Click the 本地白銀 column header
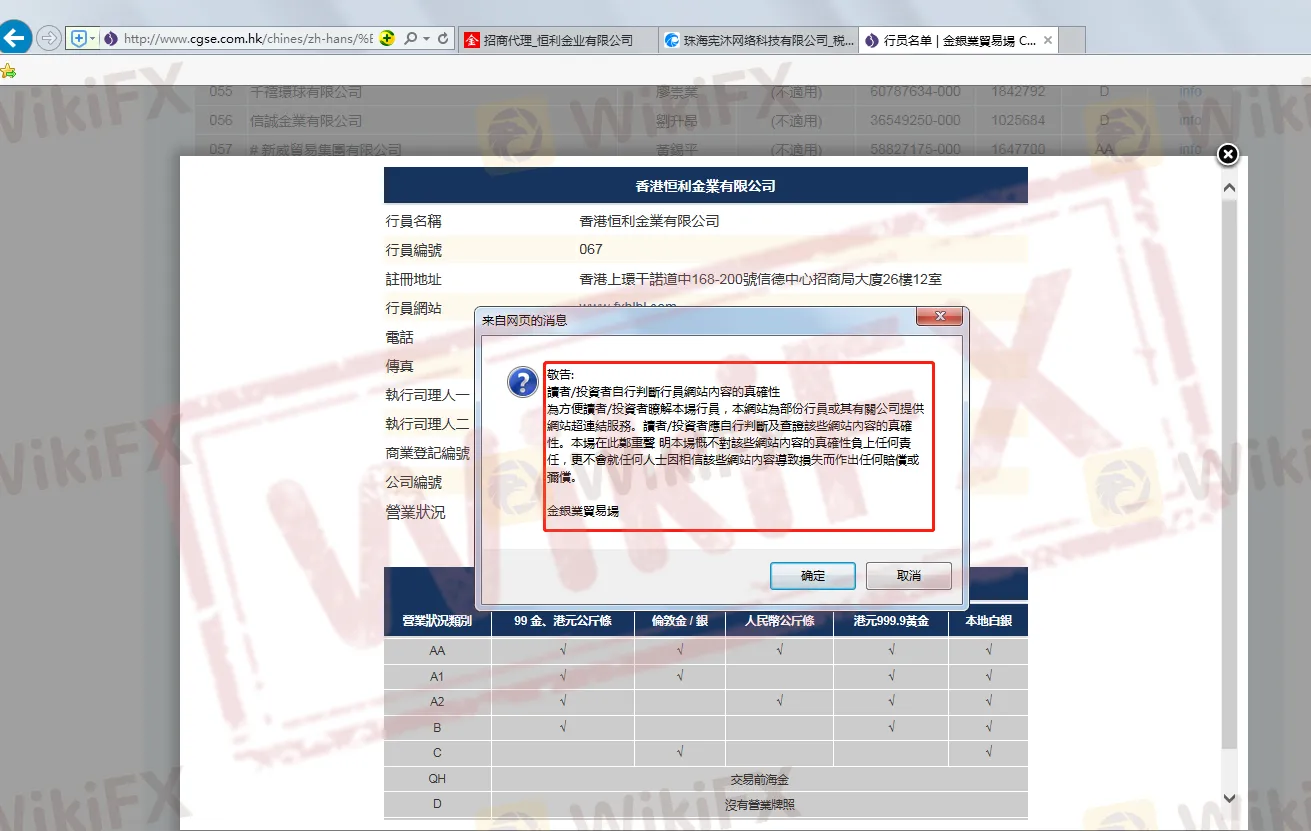This screenshot has width=1311, height=831. coord(988,621)
